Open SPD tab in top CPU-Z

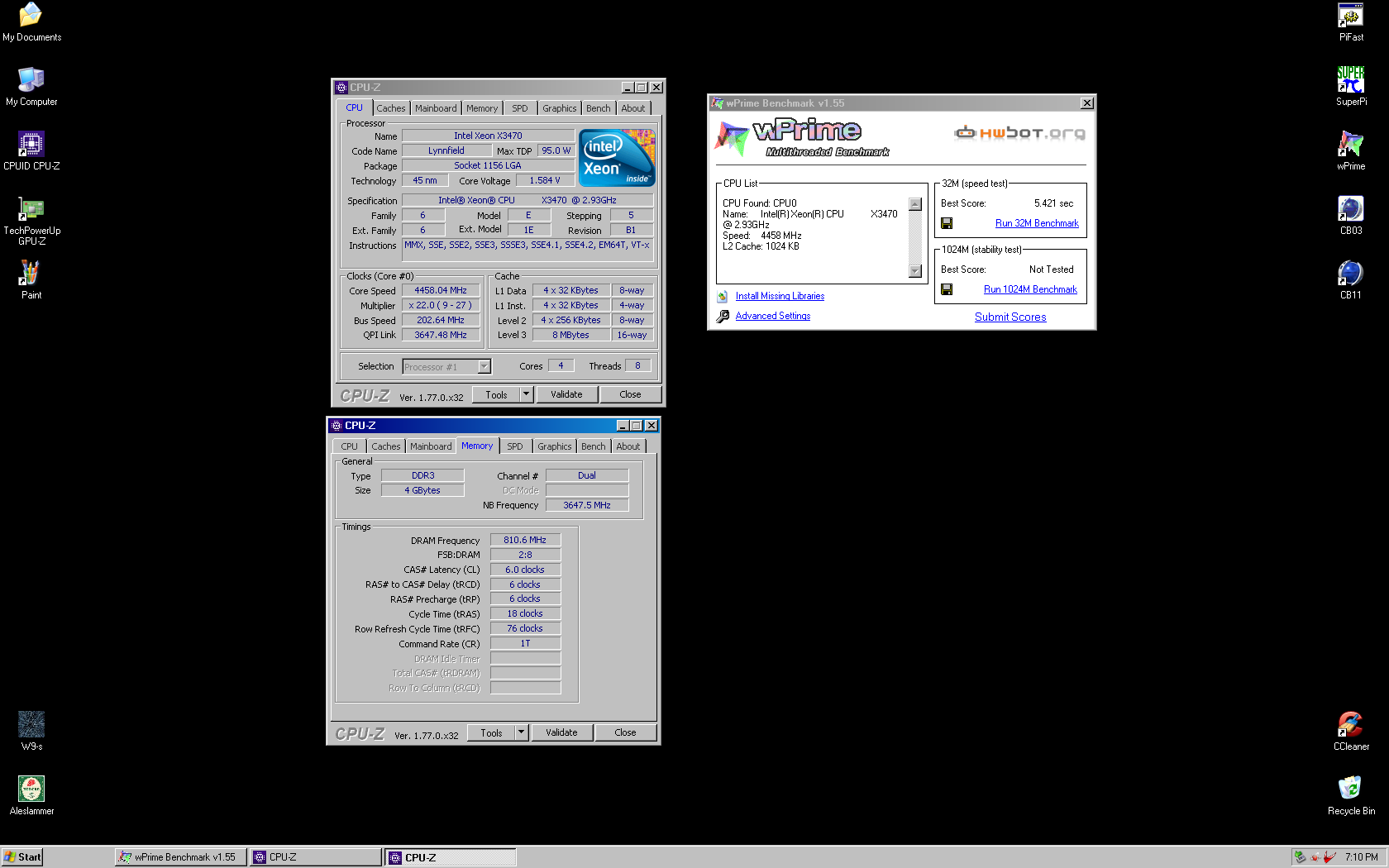519,108
